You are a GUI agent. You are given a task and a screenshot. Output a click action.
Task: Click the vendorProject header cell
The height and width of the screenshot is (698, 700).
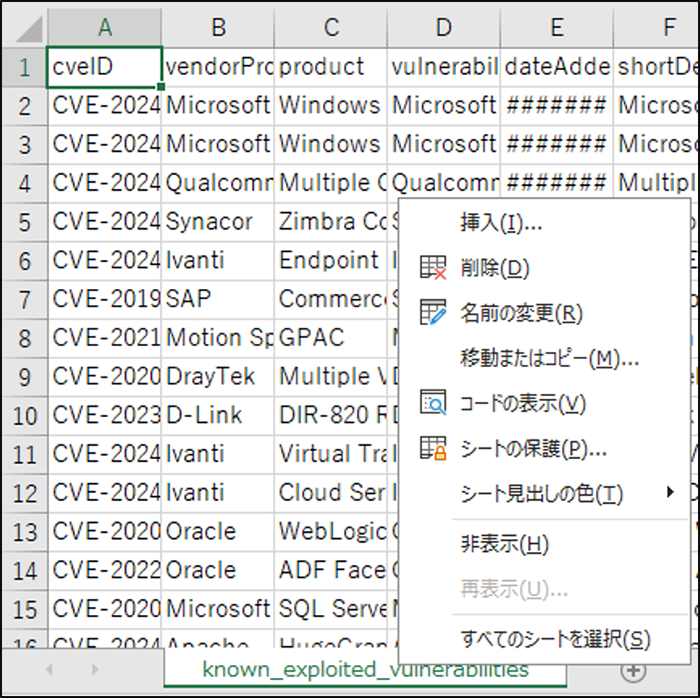pos(218,67)
